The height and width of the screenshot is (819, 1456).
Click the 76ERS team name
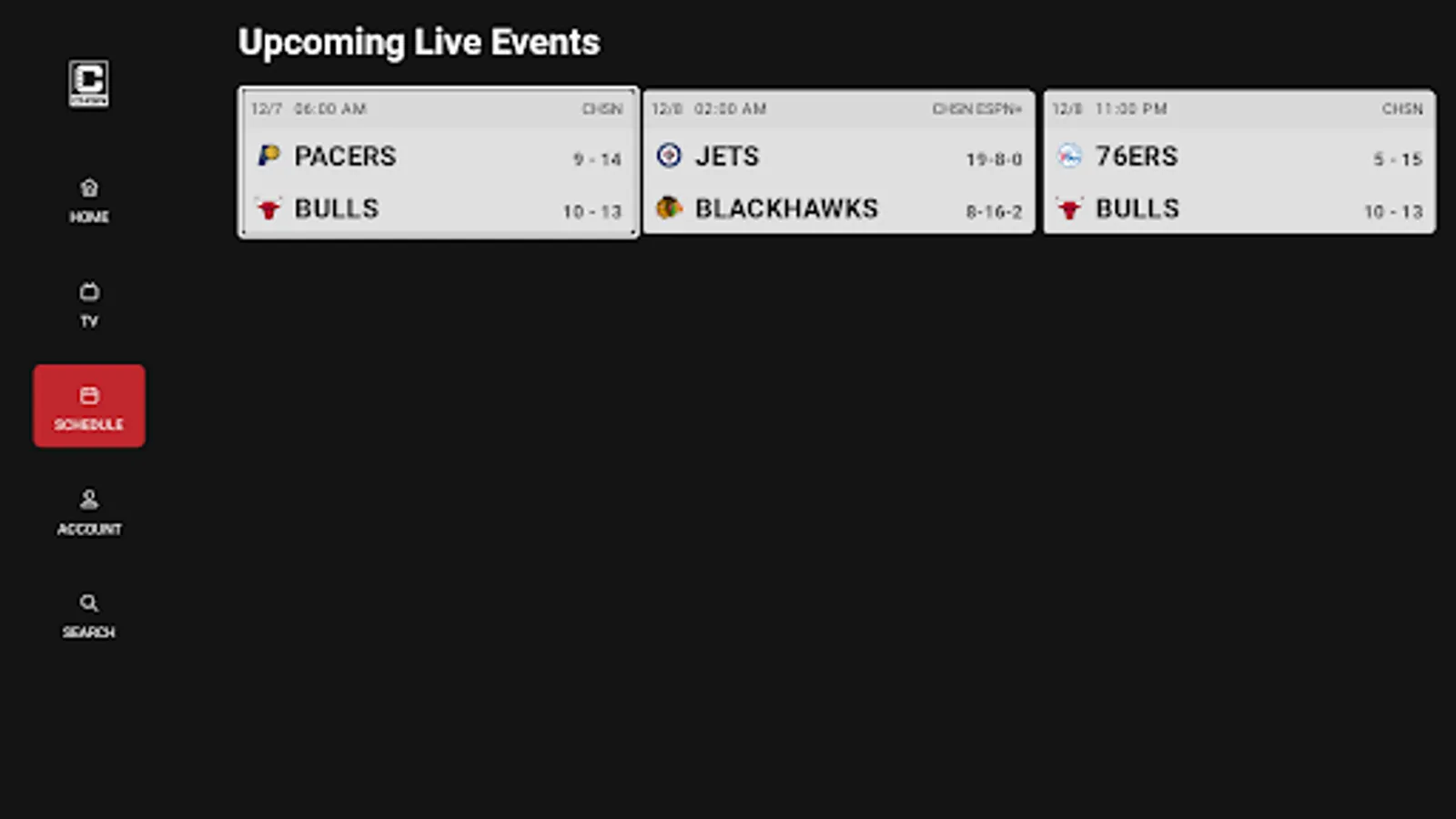[x=1137, y=157]
